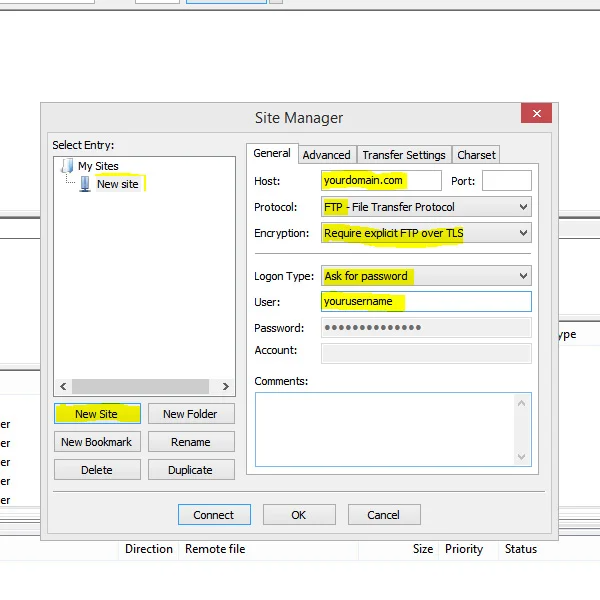Open the Protocol dropdown
This screenshot has width=600, height=600.
click(426, 207)
